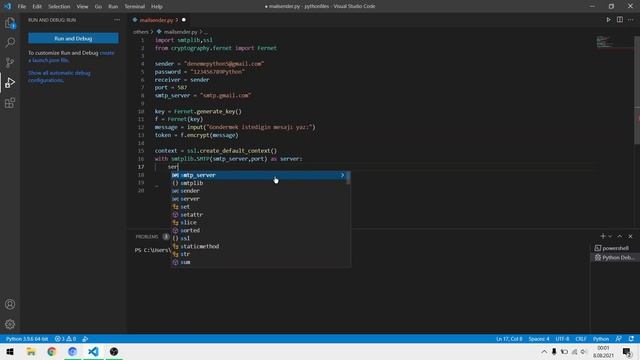Pick smtplib from the suggestion list
This screenshot has height=360, width=640.
(x=260, y=183)
